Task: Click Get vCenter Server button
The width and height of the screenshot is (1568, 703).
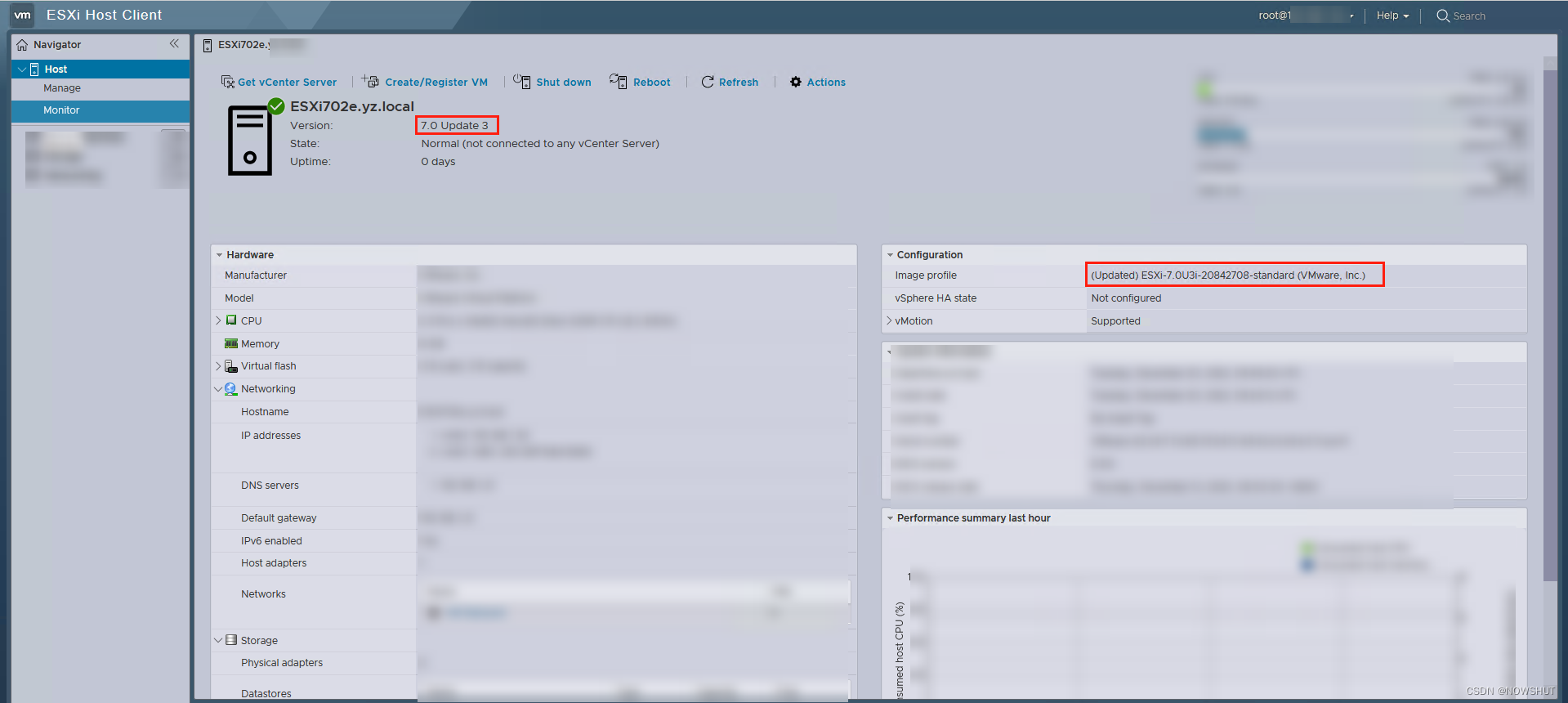Action: (279, 82)
